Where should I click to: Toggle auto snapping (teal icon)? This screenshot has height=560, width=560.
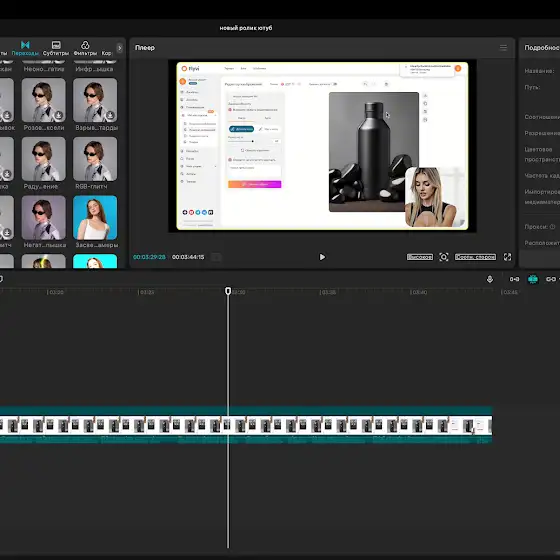point(533,279)
